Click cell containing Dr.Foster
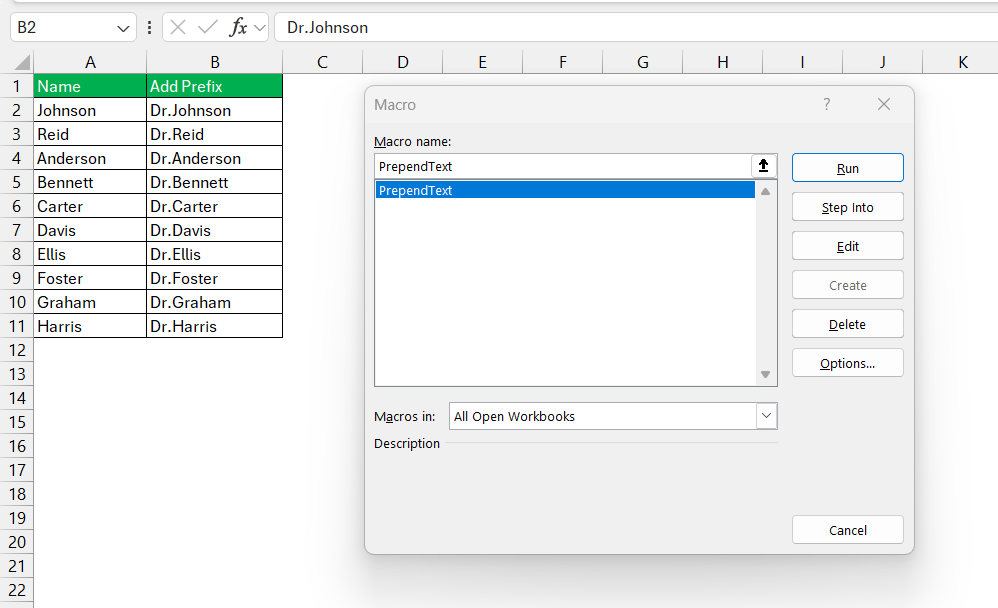 pyautogui.click(x=214, y=278)
